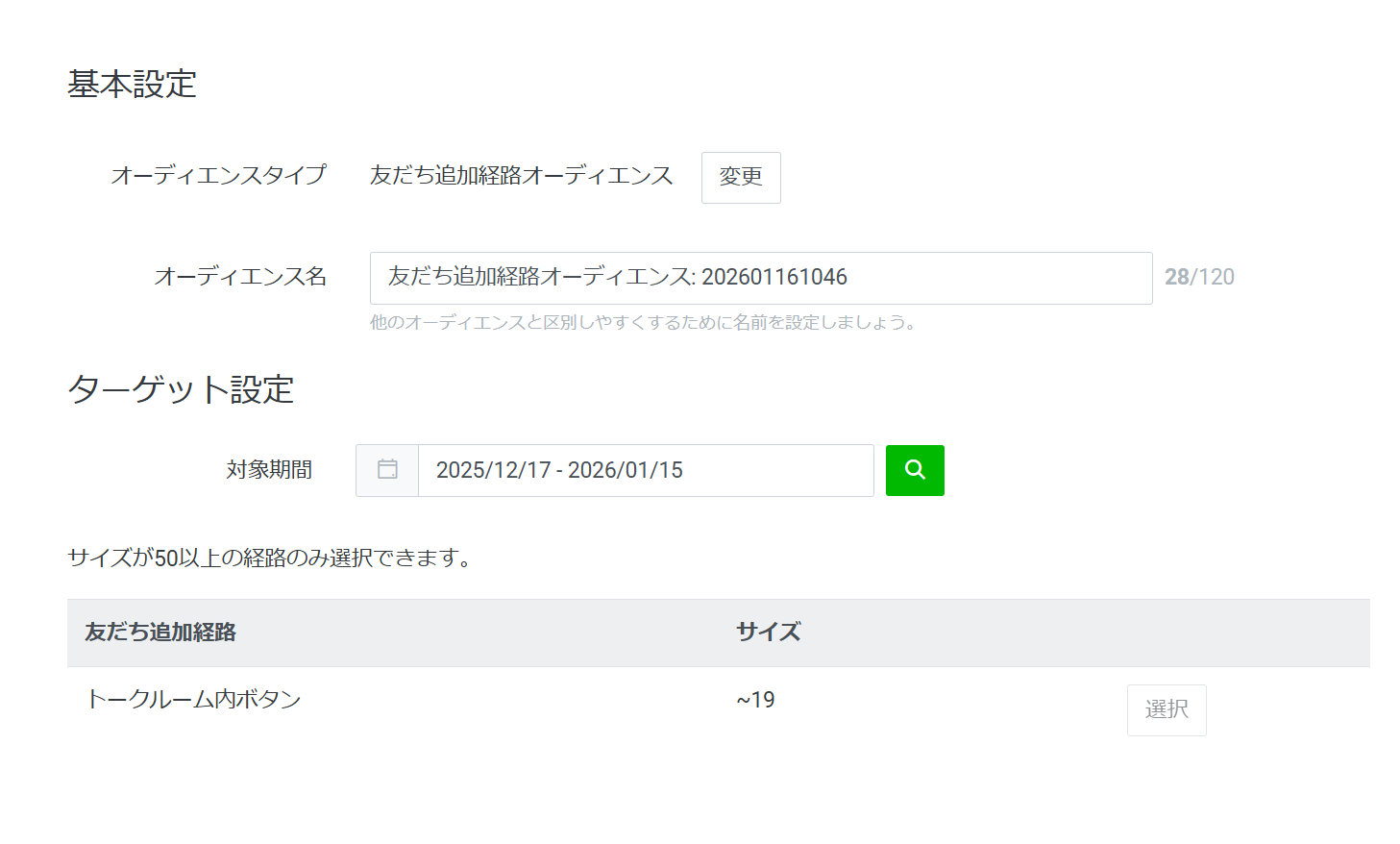Click empty area of the table header bar
This screenshot has width=1400, height=844.
pos(1057,633)
